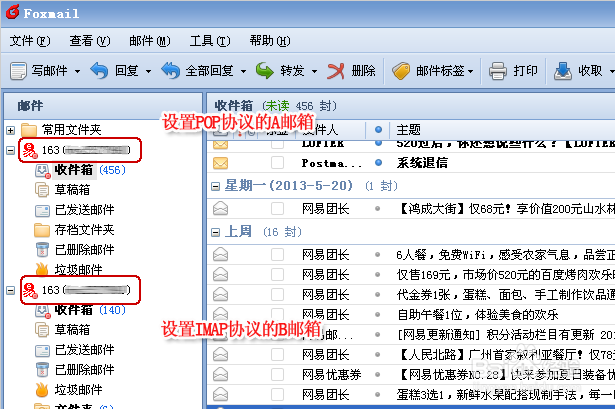
Task: Tick checkbox of the 【鸿成大街】 email
Action: [277, 209]
